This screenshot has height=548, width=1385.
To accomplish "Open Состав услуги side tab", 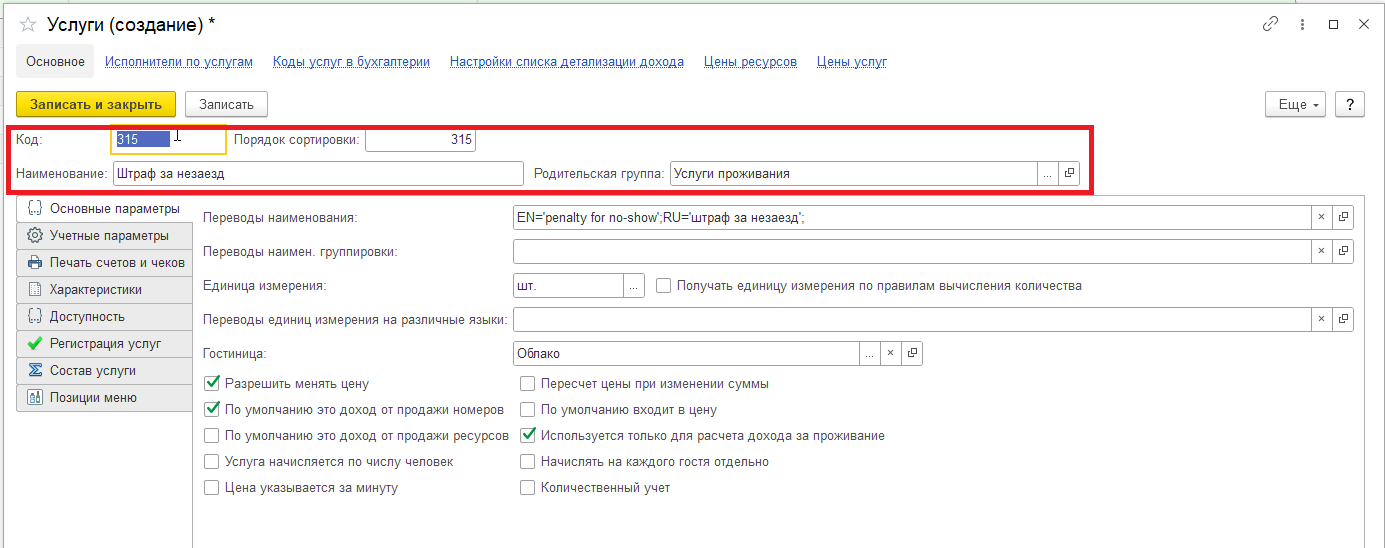I will 104,371.
